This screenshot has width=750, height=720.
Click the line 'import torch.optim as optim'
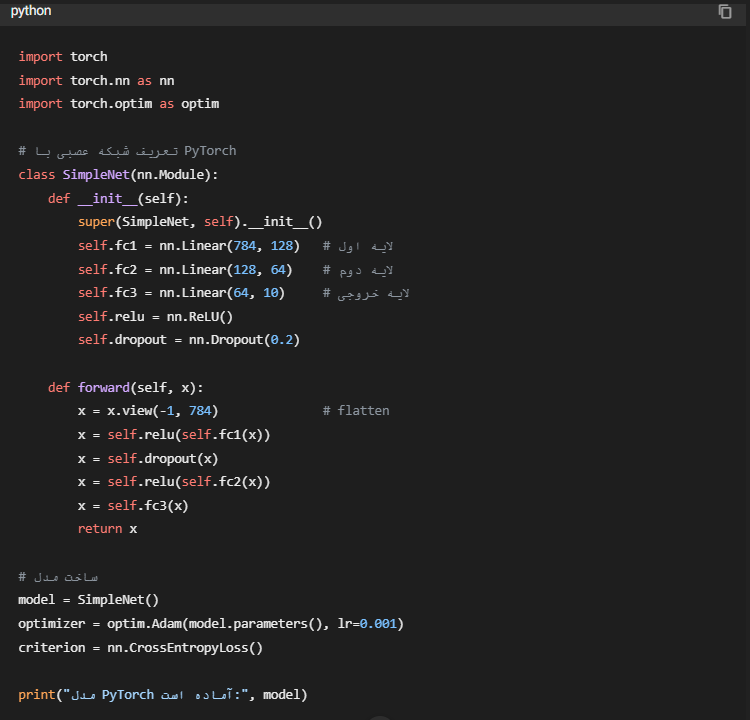pyautogui.click(x=119, y=104)
